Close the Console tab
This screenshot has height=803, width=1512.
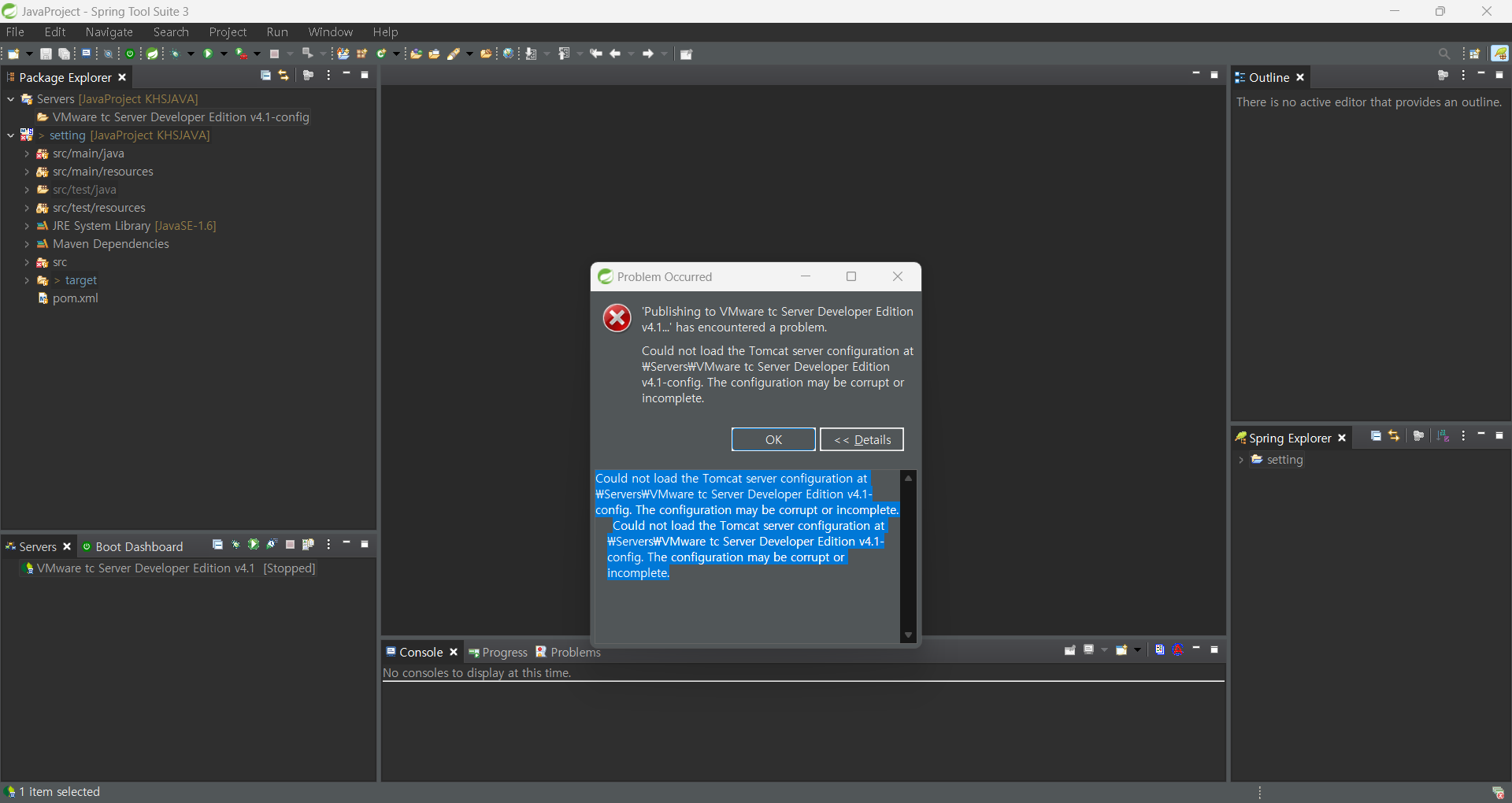click(x=454, y=652)
